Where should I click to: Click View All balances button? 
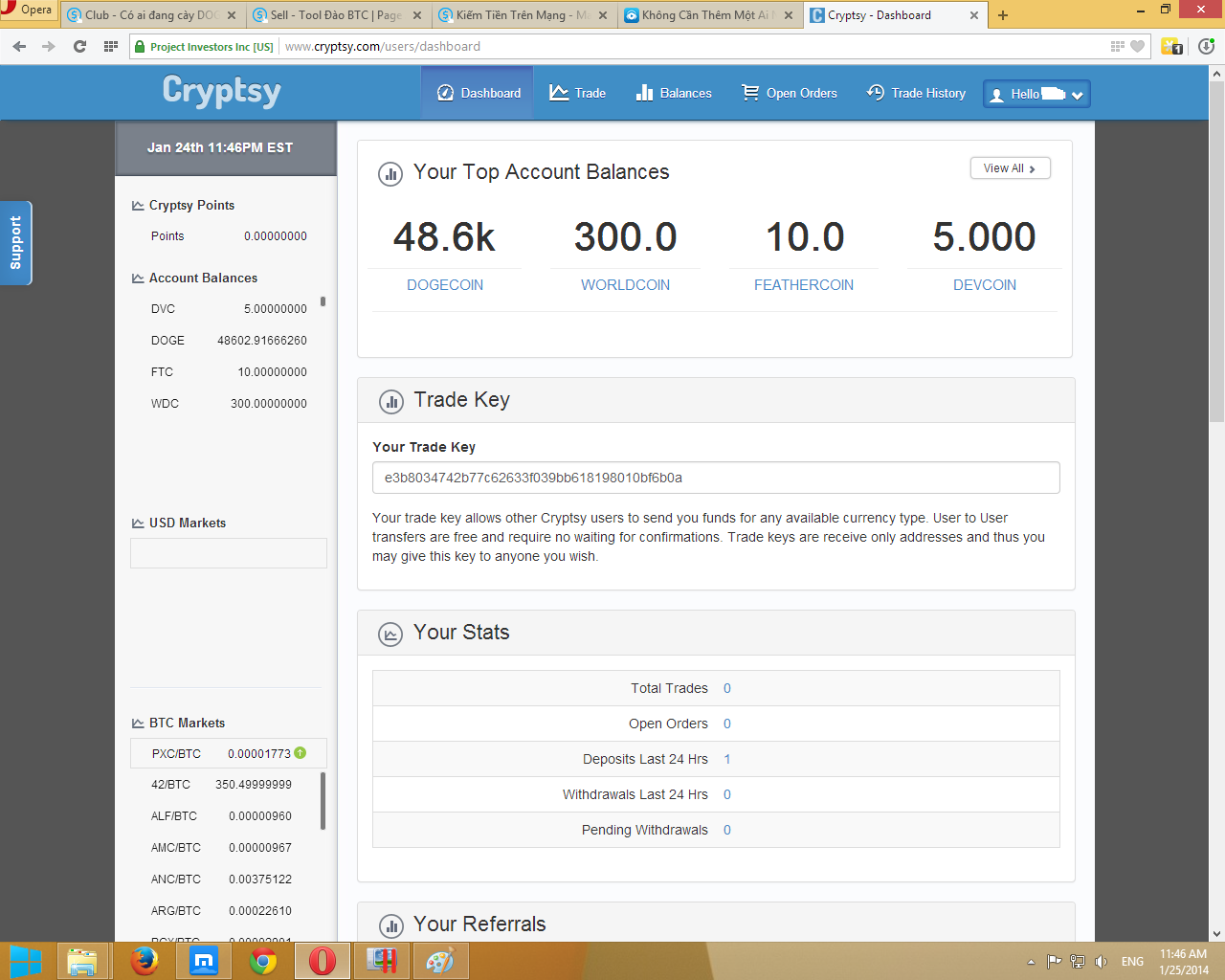1010,168
